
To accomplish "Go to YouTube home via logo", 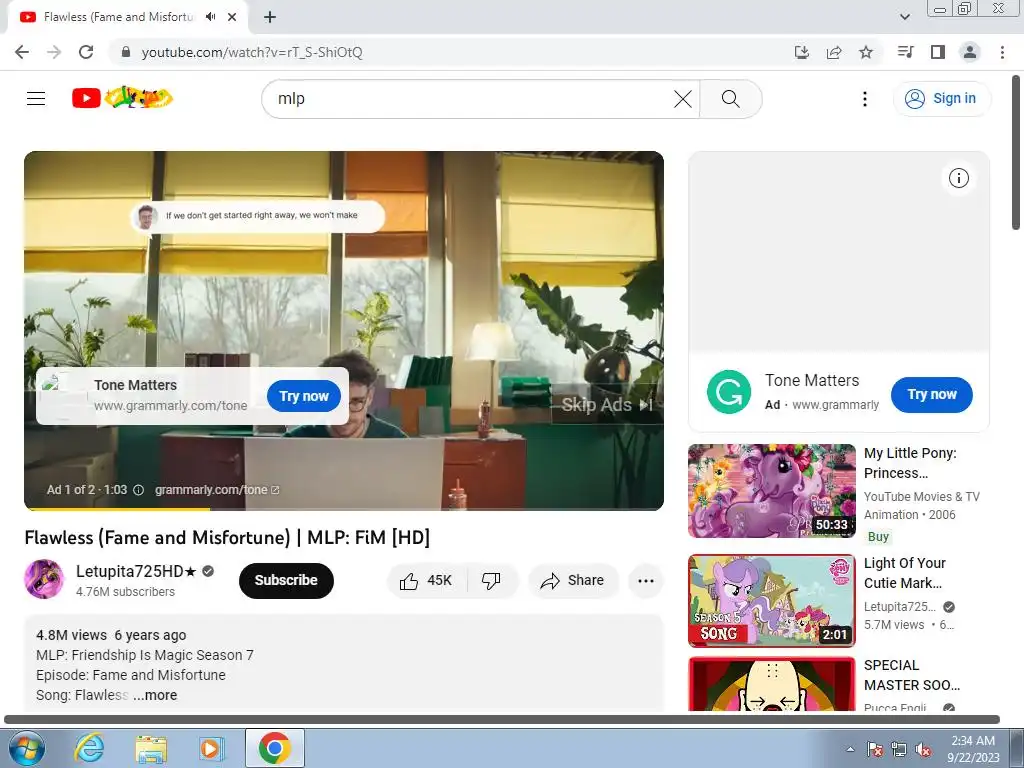I will pyautogui.click(x=122, y=98).
